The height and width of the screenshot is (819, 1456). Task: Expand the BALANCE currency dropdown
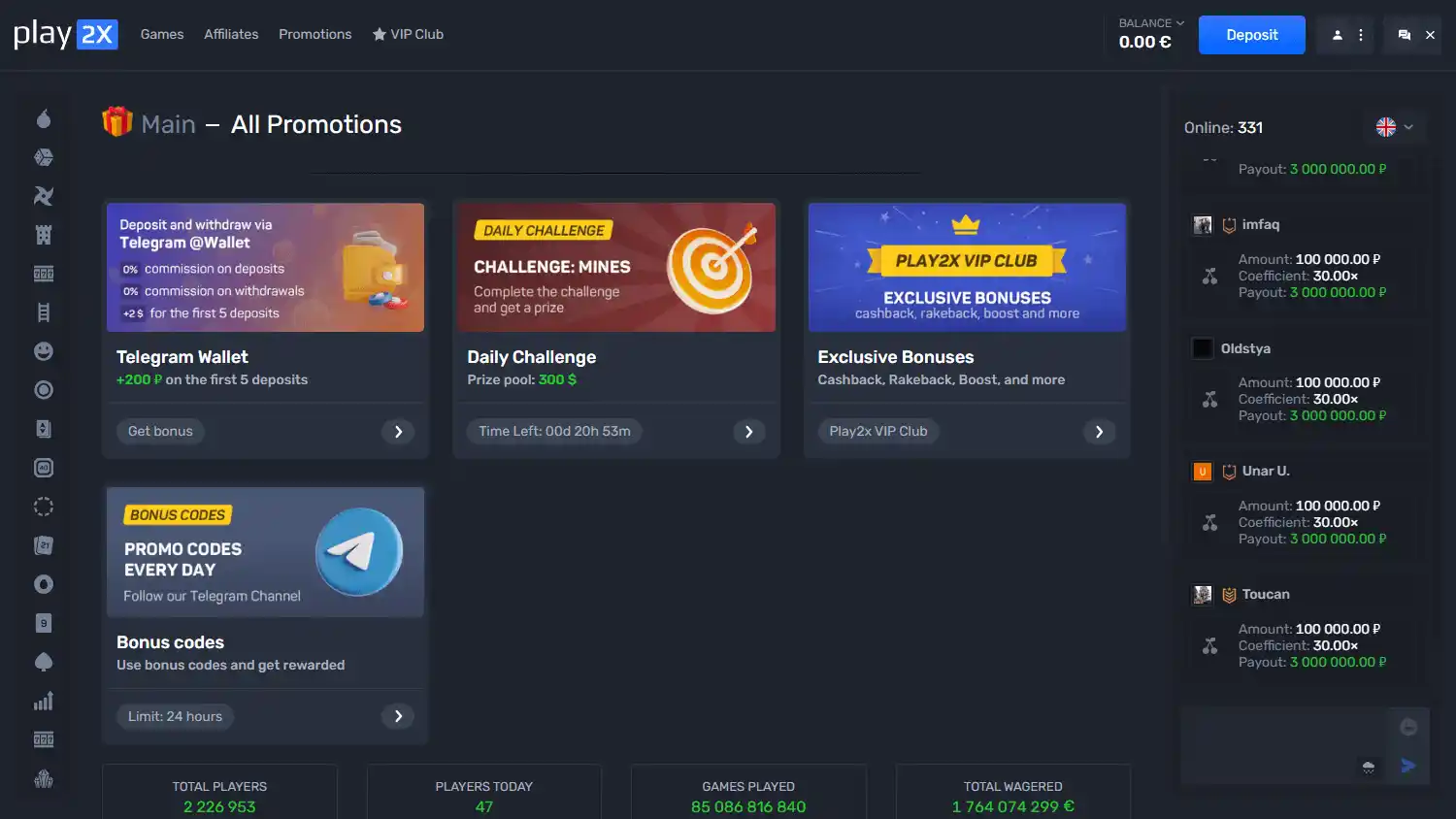[1151, 23]
